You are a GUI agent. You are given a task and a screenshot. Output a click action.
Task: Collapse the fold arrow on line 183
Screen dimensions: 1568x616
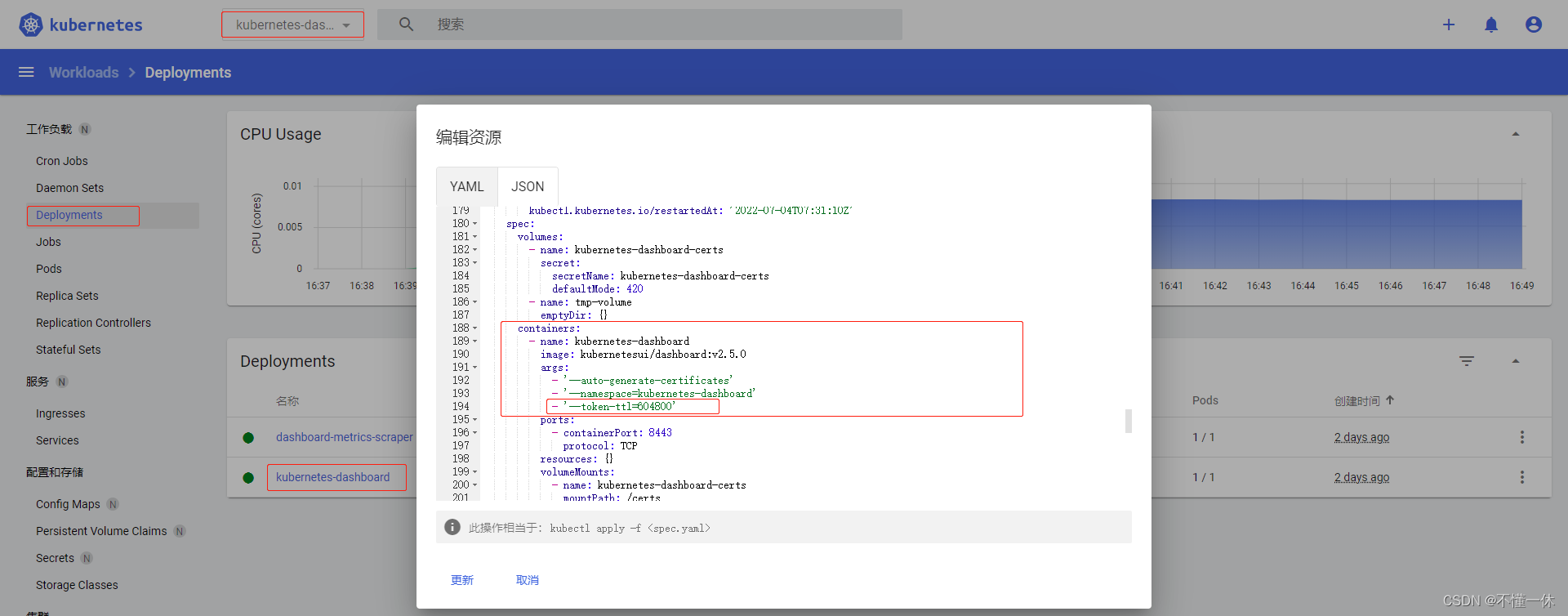click(x=474, y=263)
